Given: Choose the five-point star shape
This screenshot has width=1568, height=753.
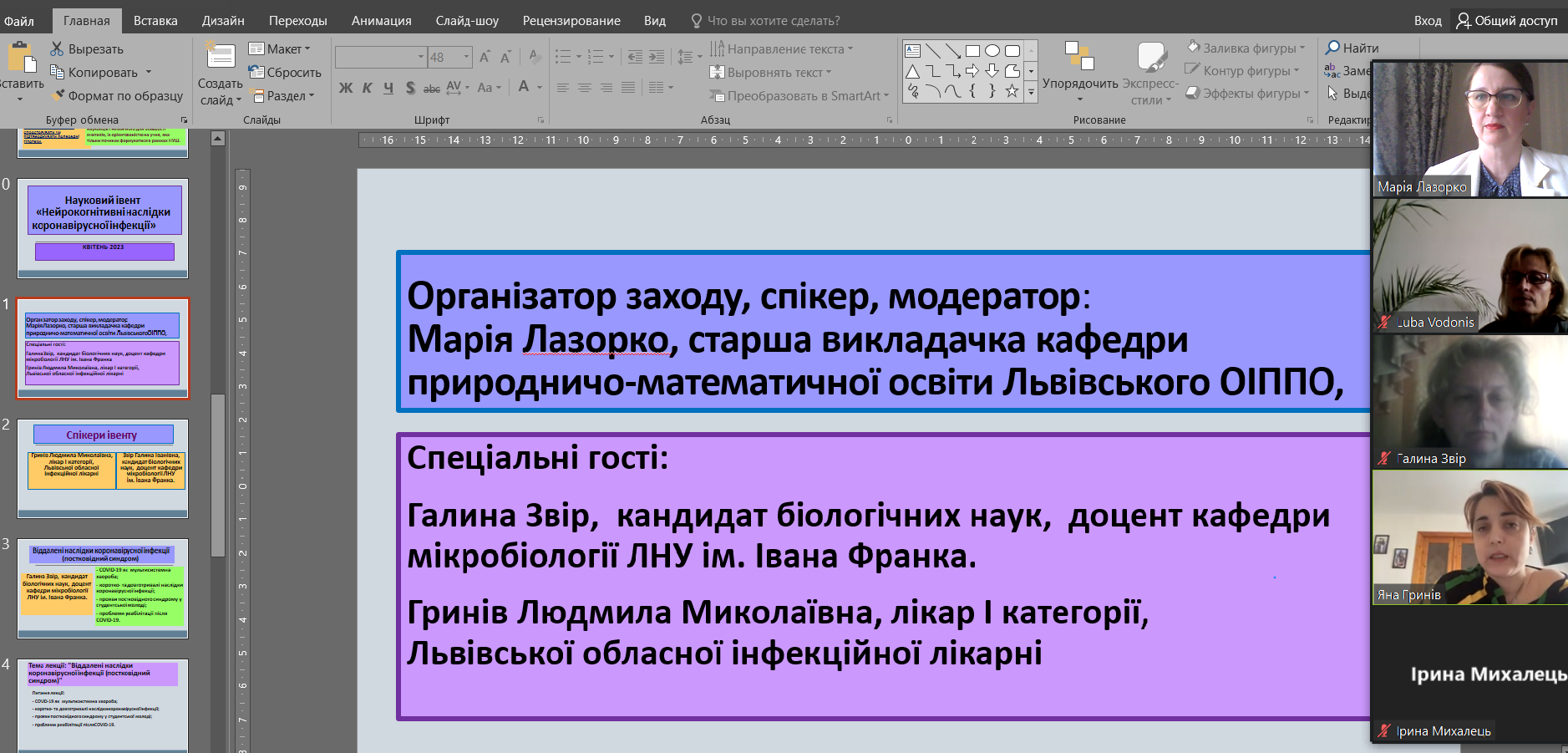Looking at the screenshot, I should pyautogui.click(x=1012, y=91).
